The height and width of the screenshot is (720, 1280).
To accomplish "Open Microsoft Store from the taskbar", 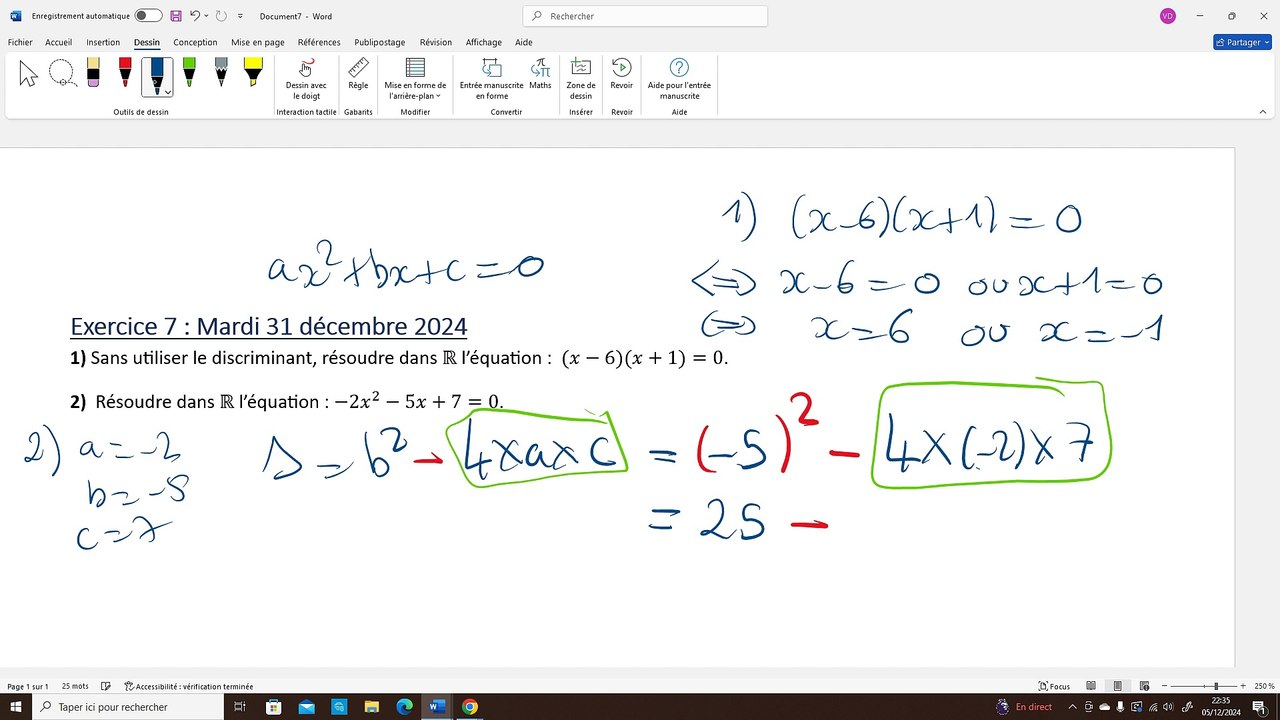I will (274, 707).
